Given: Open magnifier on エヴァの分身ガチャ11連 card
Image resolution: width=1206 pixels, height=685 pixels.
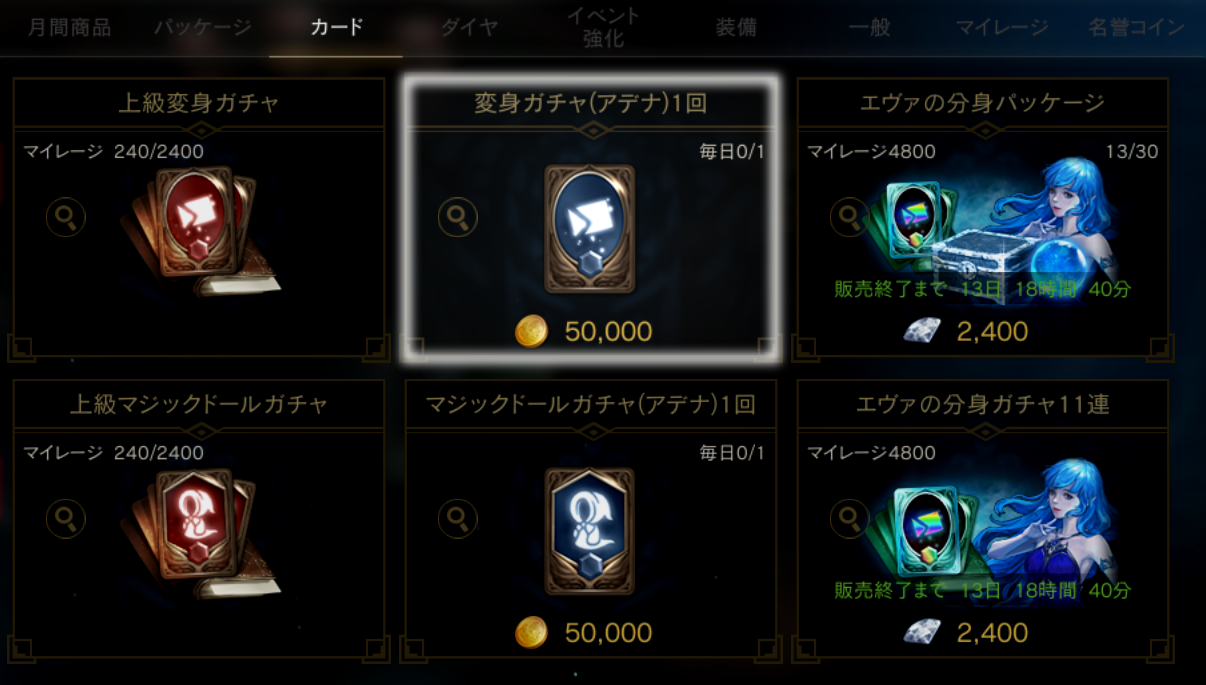Looking at the screenshot, I should (851, 518).
